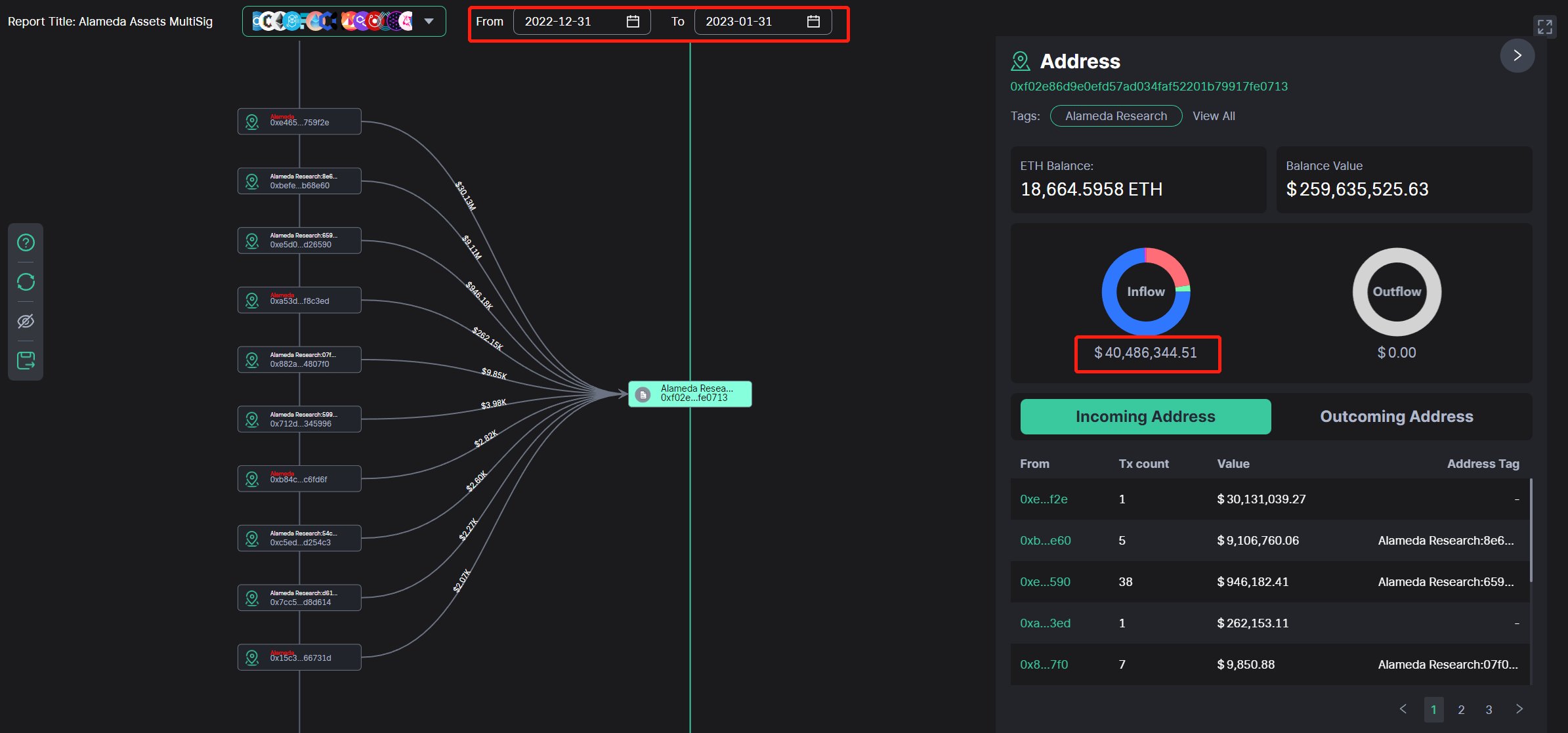
Task: Click the Balance Value $259,635,525.63
Action: [x=1357, y=190]
